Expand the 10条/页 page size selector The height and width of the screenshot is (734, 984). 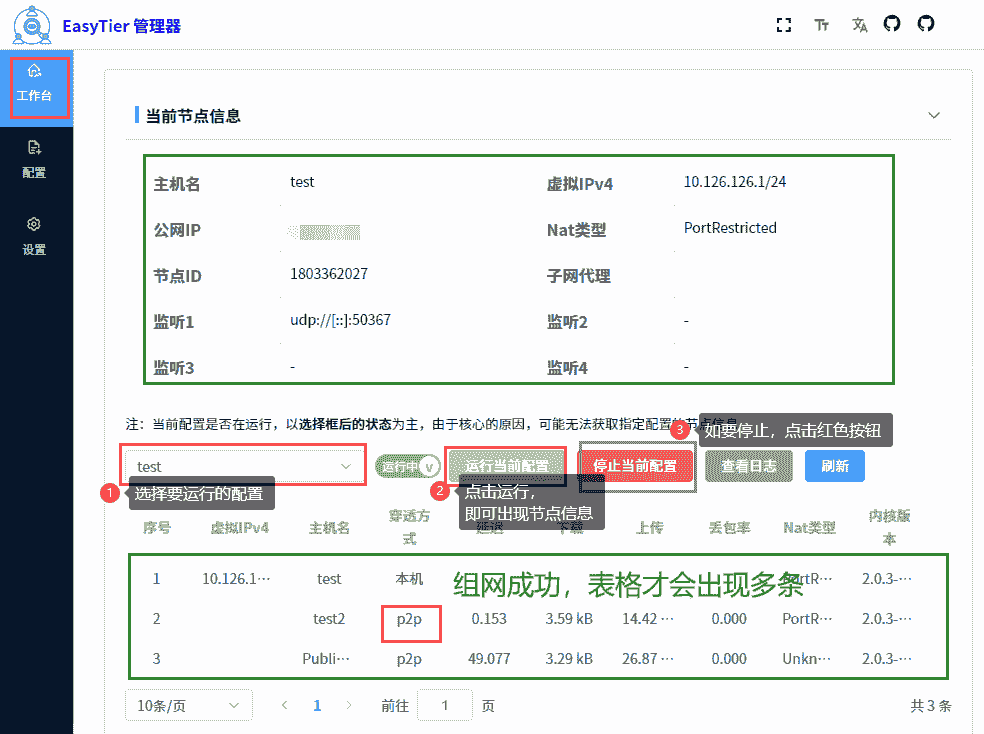pyautogui.click(x=188, y=706)
